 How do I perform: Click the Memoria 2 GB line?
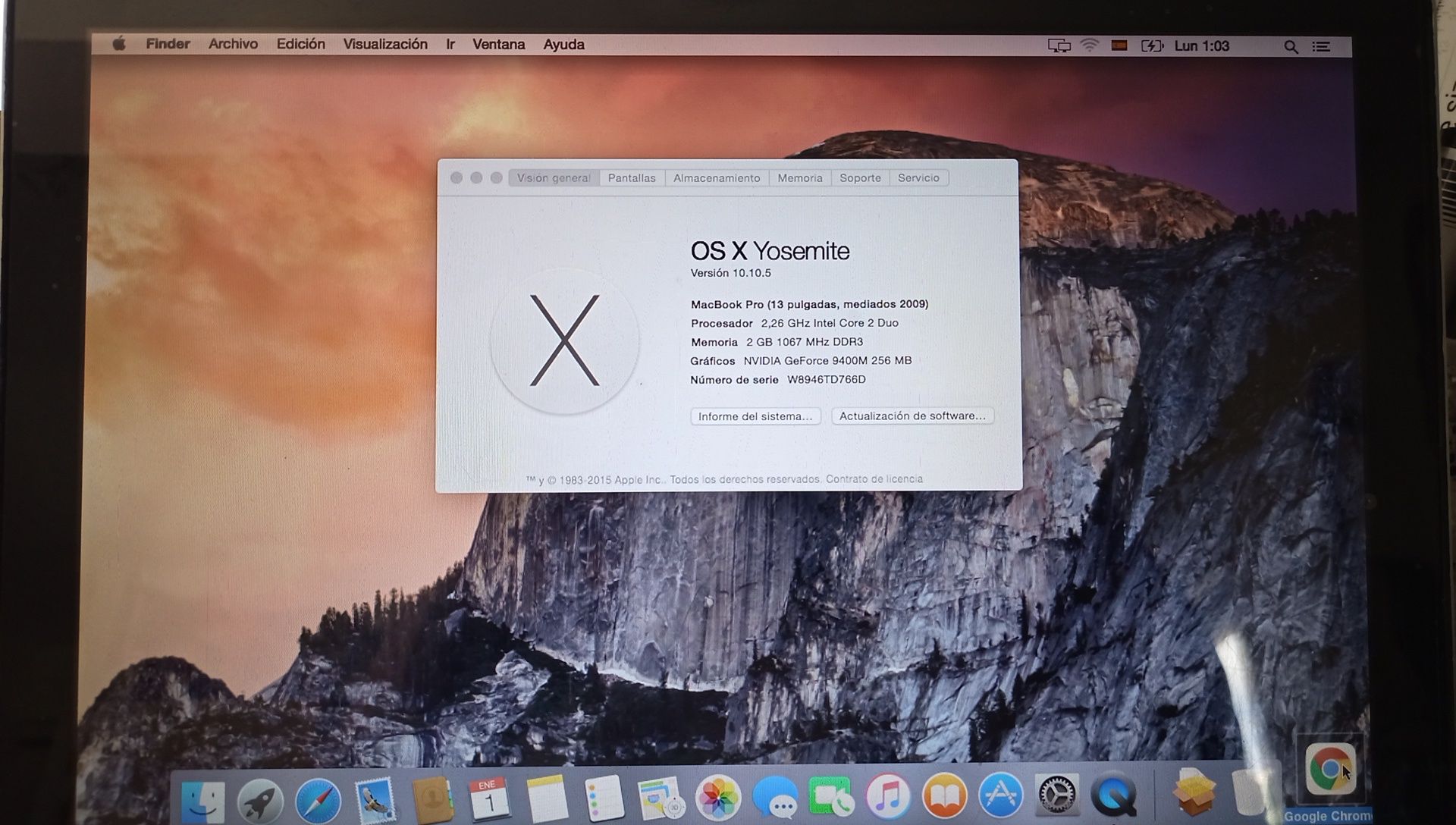[x=777, y=342]
